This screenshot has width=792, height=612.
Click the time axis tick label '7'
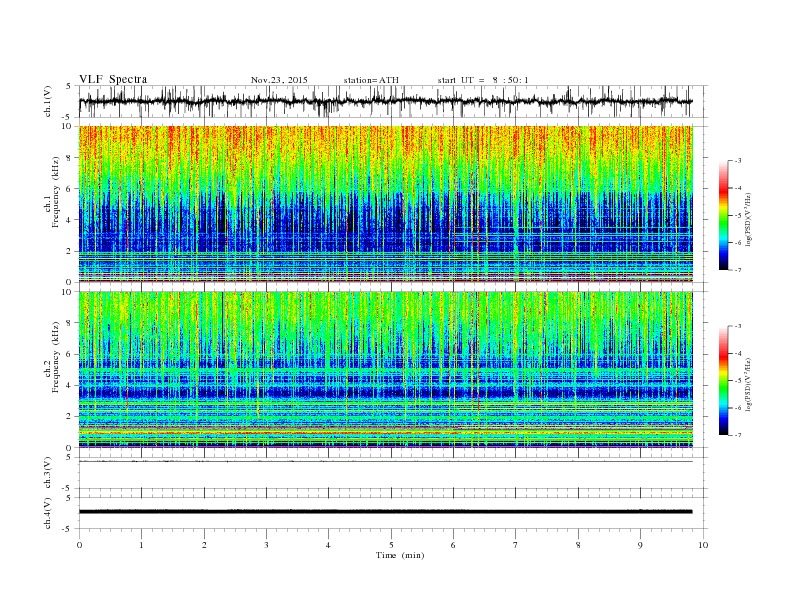[x=516, y=545]
